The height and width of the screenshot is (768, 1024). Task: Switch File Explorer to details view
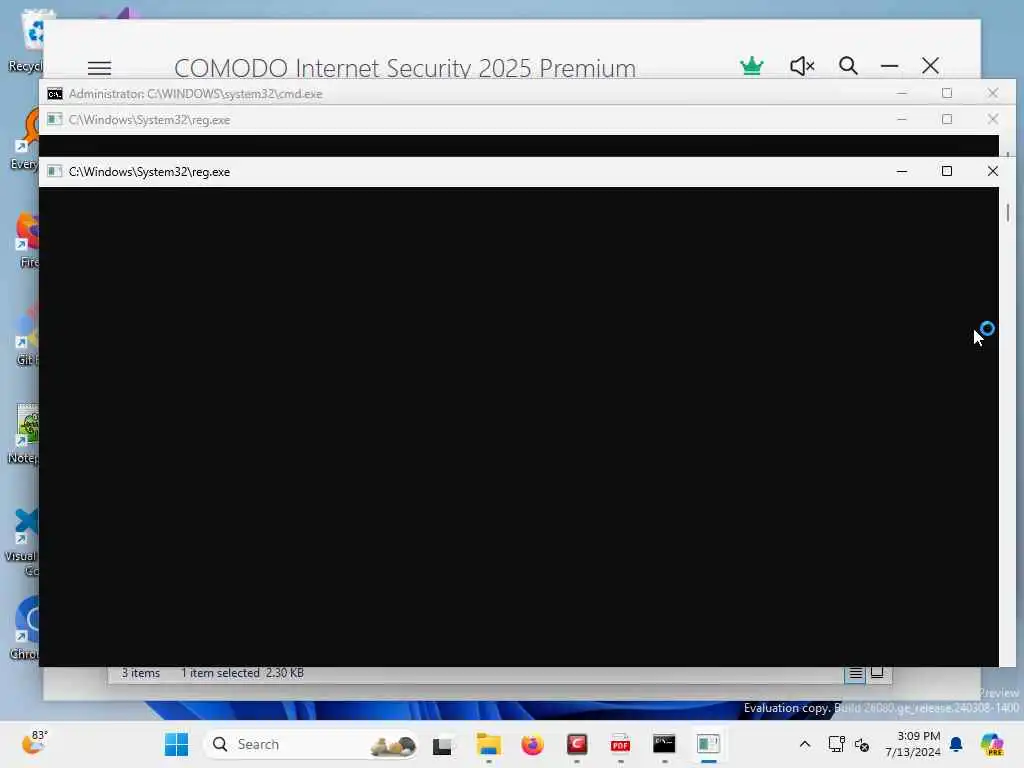pyautogui.click(x=856, y=673)
